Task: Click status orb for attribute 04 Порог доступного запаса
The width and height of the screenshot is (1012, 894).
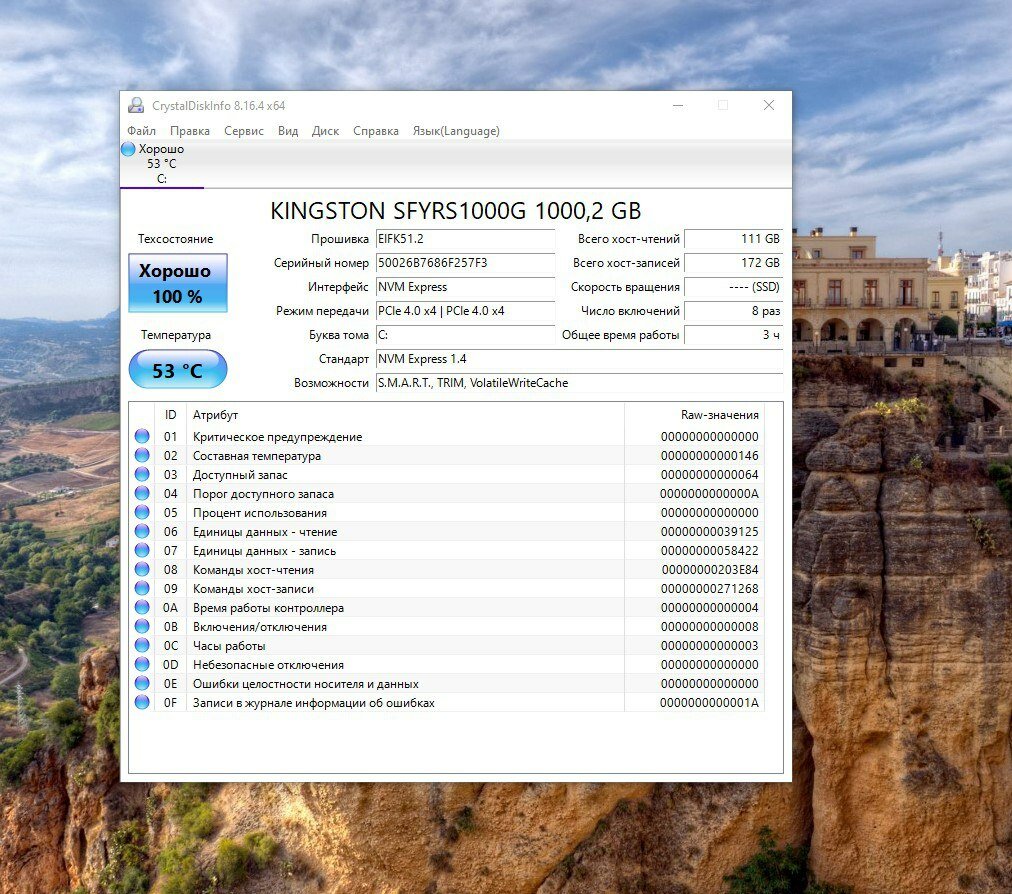Action: [x=142, y=493]
